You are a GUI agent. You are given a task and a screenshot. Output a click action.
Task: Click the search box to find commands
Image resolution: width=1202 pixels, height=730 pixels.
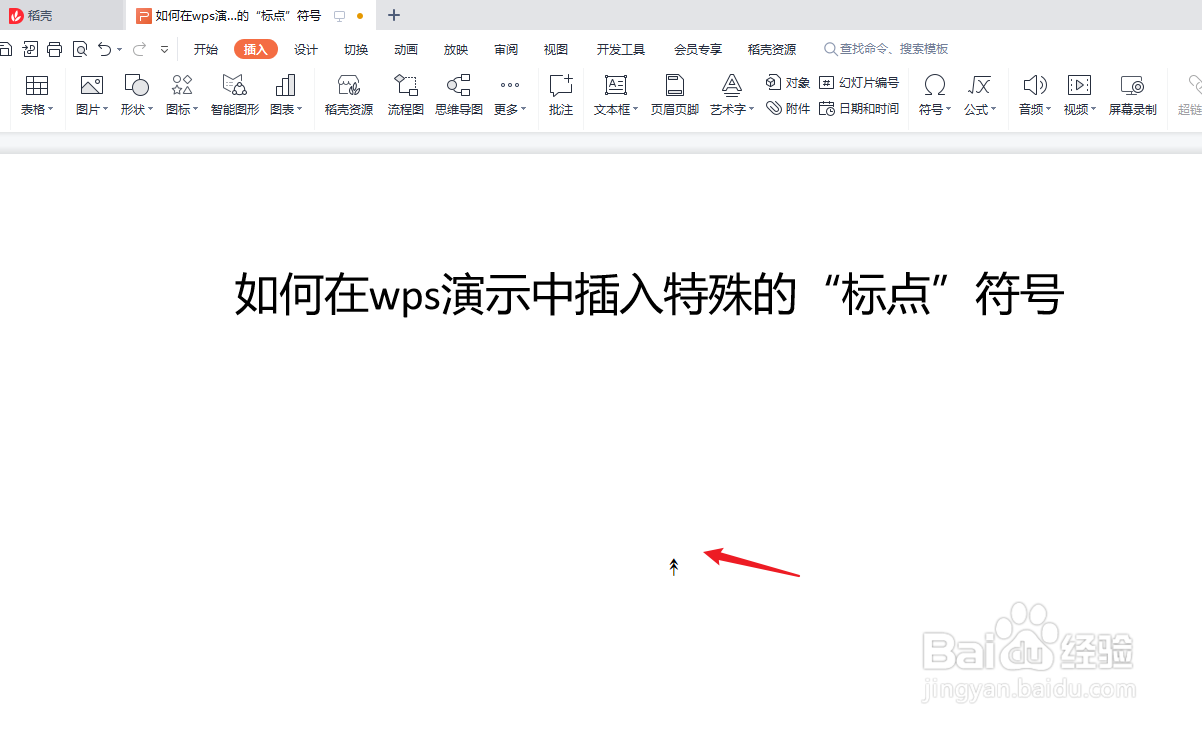tap(885, 48)
